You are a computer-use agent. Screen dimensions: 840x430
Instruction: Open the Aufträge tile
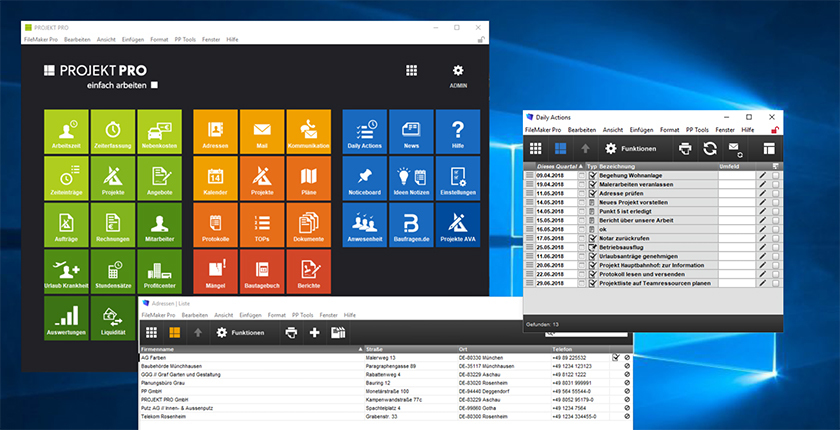tap(66, 225)
